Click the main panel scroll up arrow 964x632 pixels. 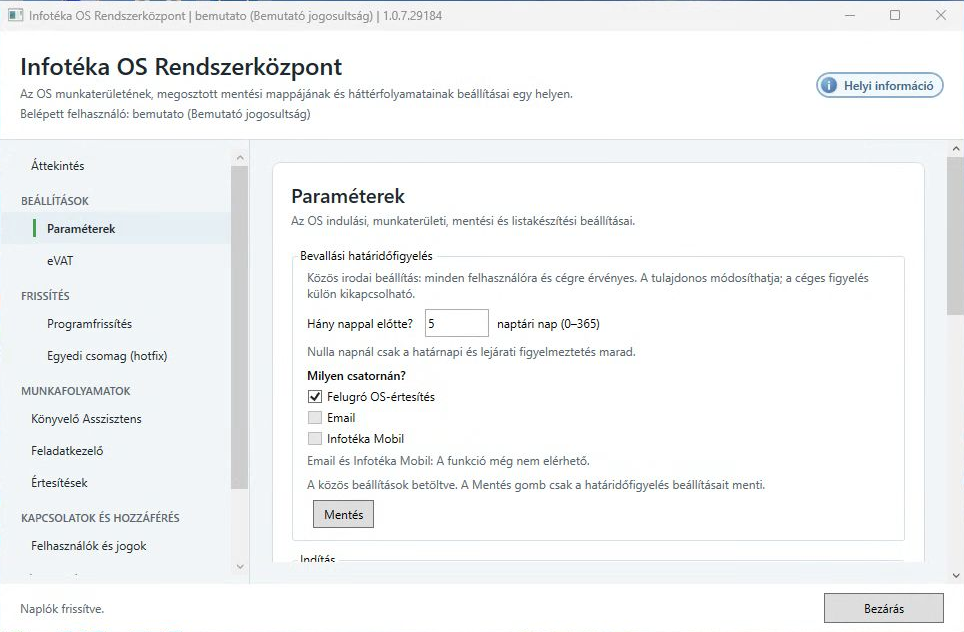tap(956, 148)
